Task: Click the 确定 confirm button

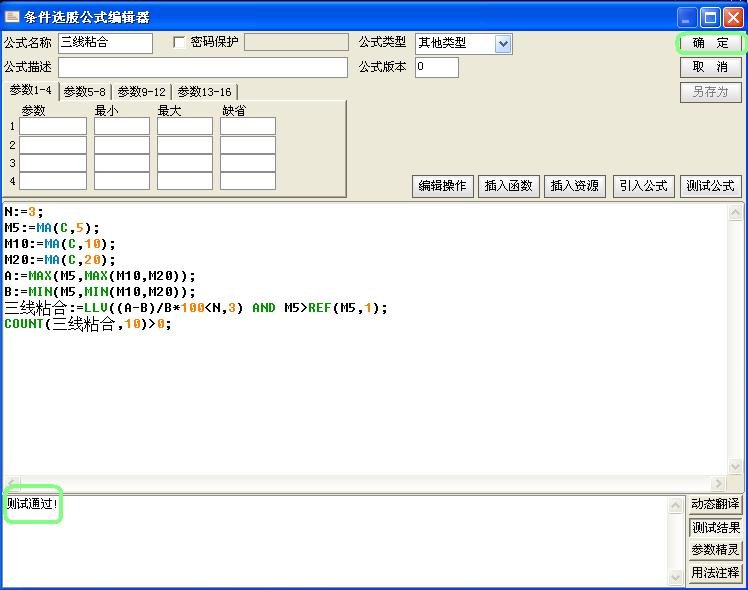Action: (711, 43)
